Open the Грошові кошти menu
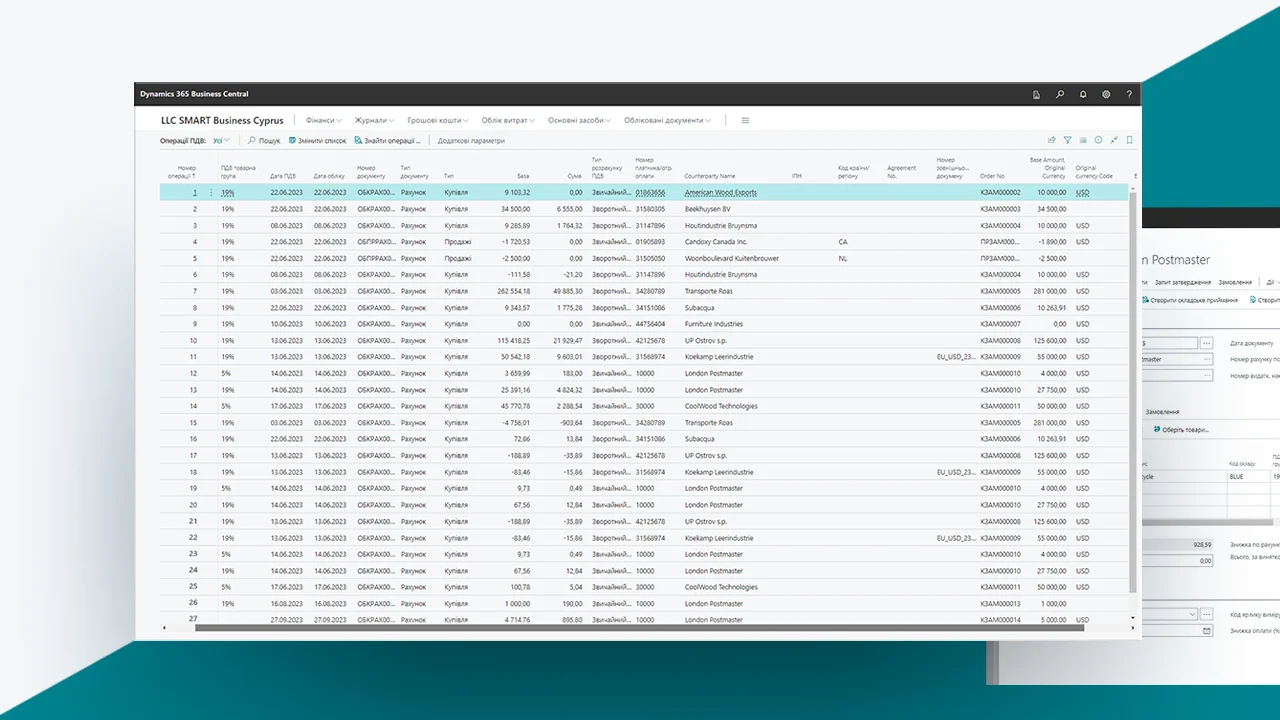Image resolution: width=1280 pixels, height=720 pixels. point(437,120)
